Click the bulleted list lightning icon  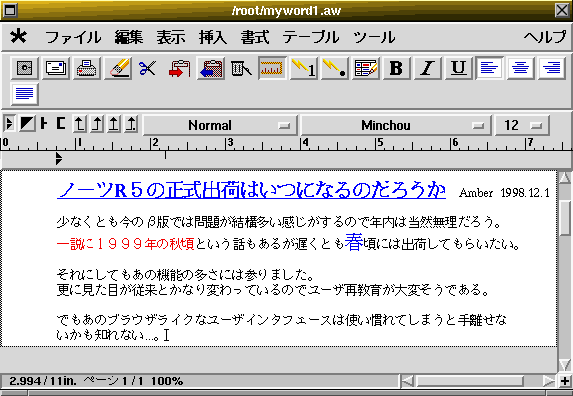click(334, 68)
